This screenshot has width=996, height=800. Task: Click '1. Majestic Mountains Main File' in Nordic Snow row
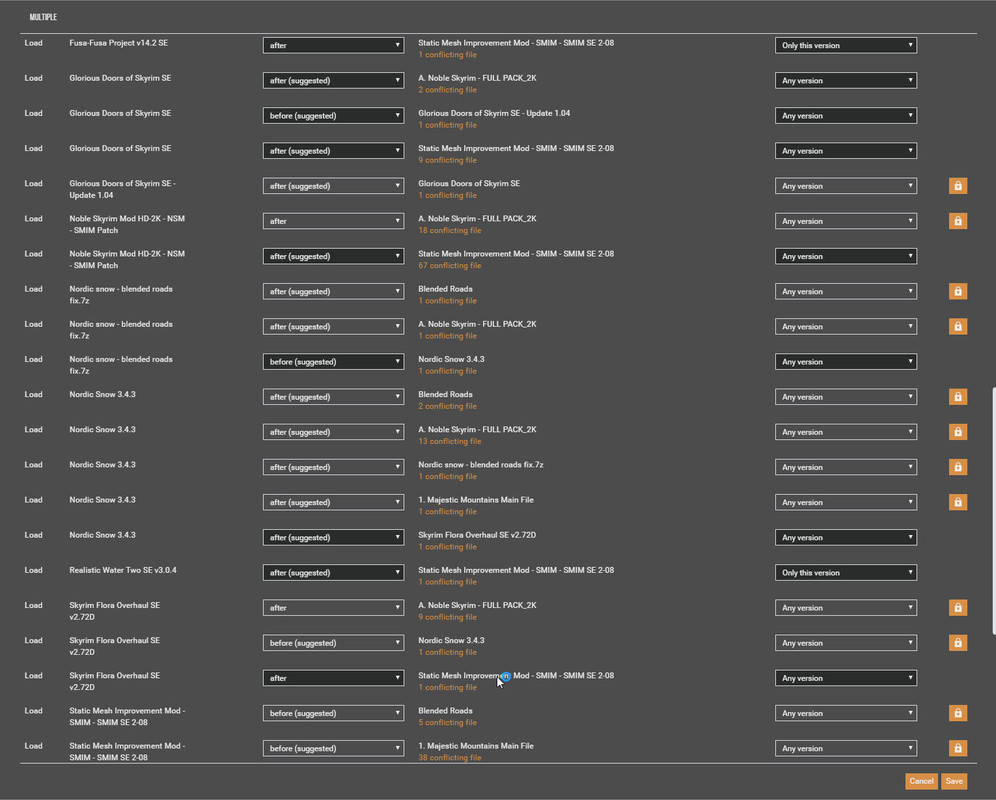[x=476, y=500]
